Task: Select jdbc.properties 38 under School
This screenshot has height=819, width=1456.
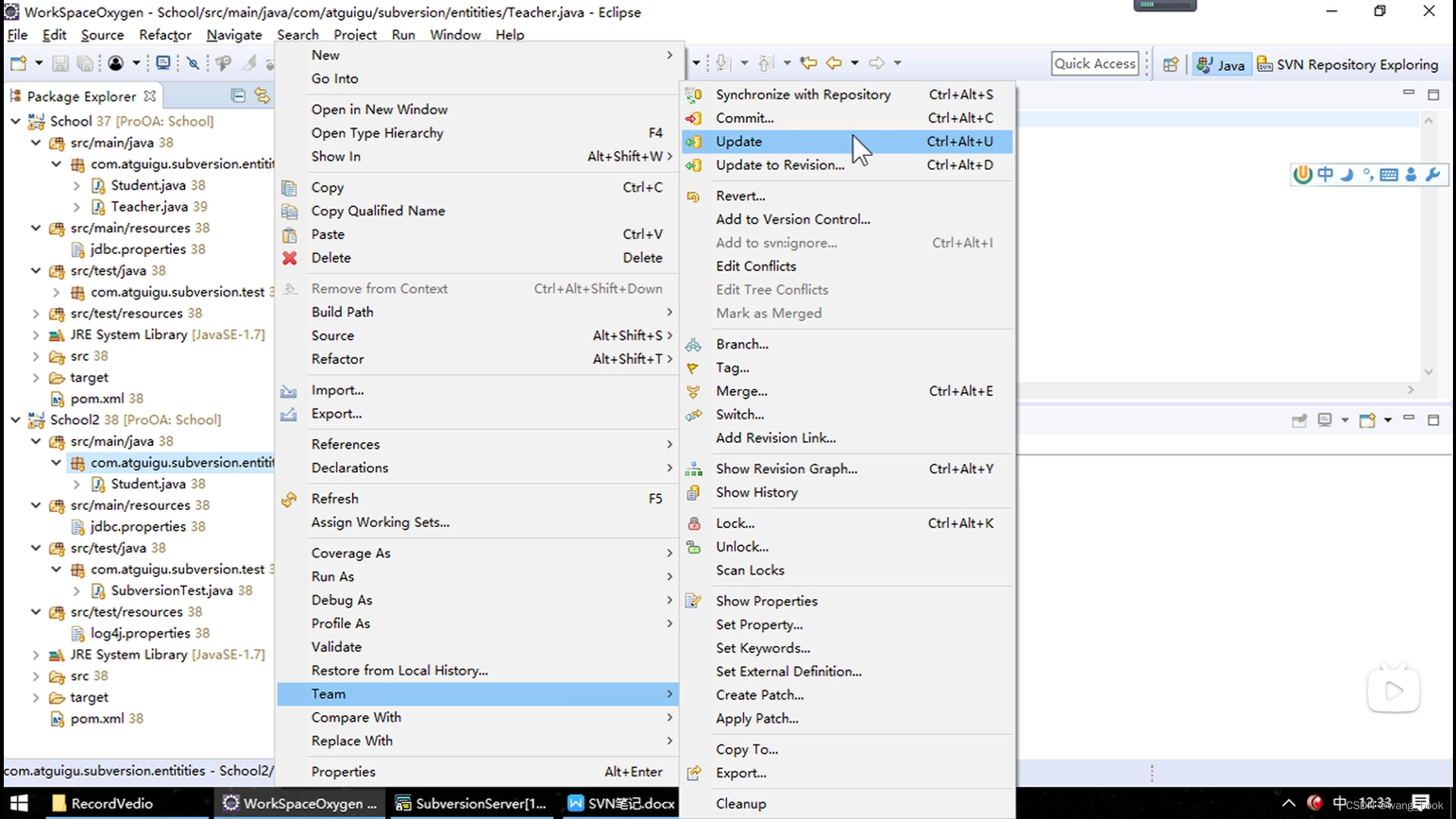Action: [x=147, y=249]
